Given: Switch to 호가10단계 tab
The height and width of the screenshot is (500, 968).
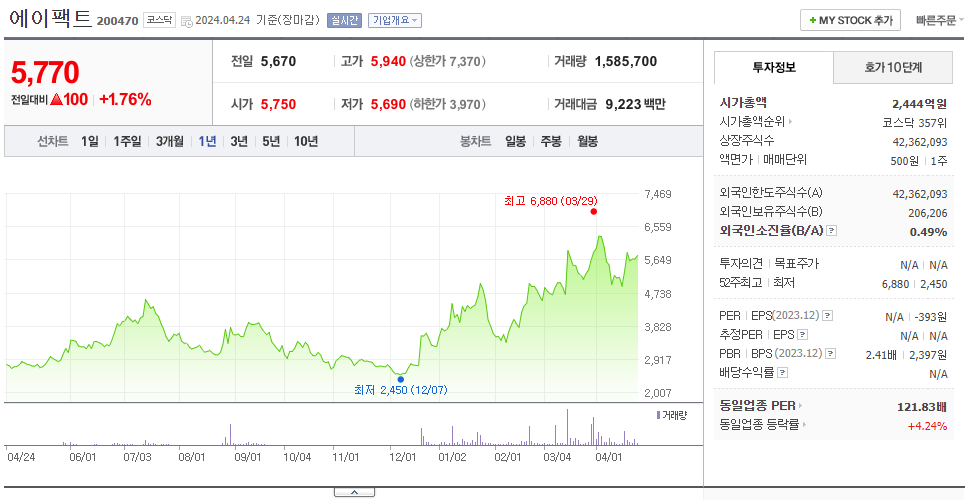Looking at the screenshot, I should 893,67.
